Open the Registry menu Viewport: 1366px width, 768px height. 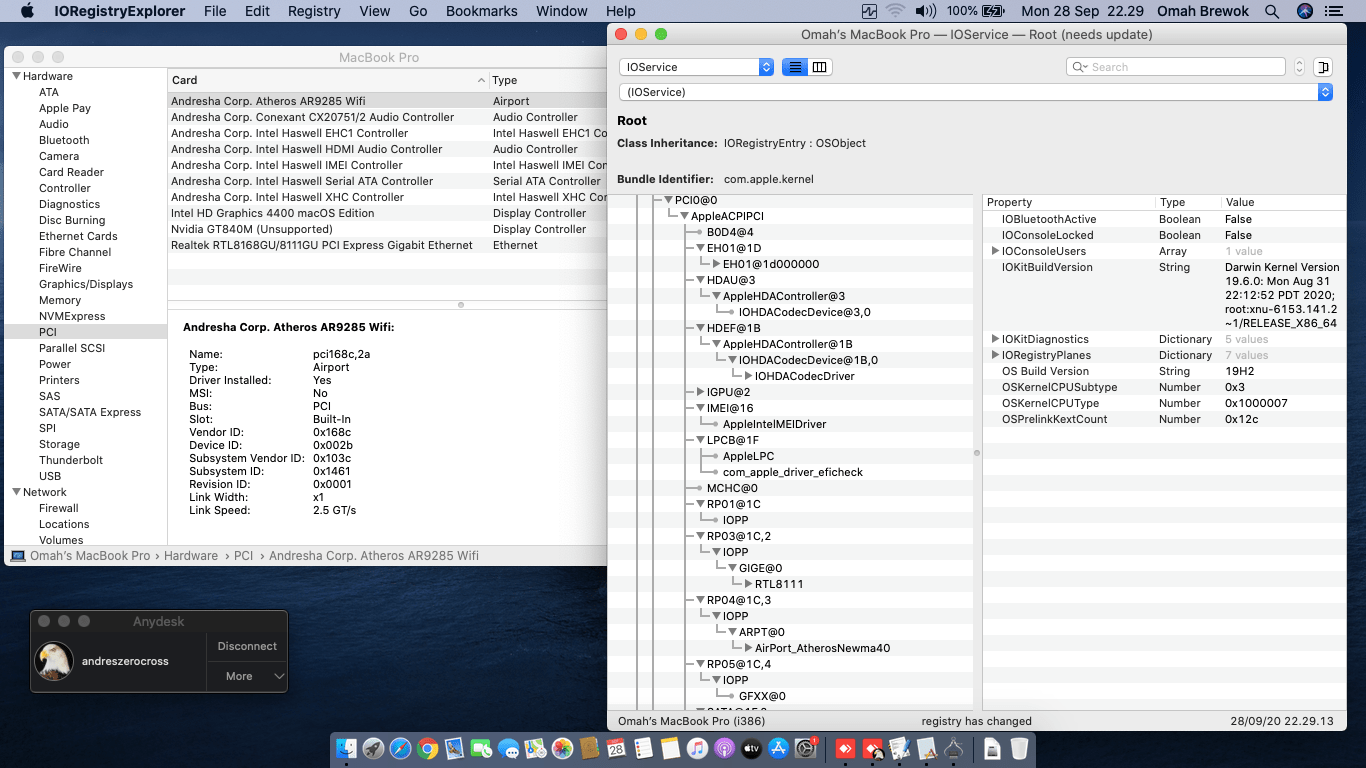coord(314,11)
